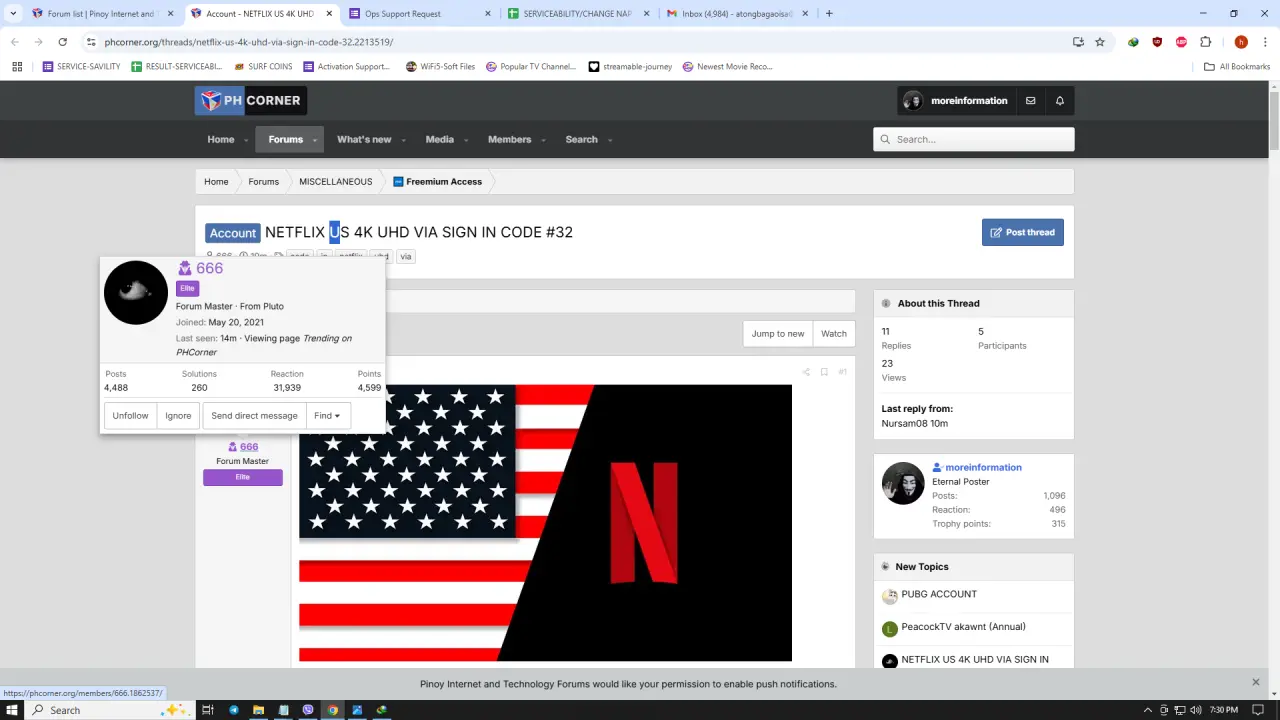Click the moreinformation account button in header
Screen dimensions: 1280x720
click(954, 101)
